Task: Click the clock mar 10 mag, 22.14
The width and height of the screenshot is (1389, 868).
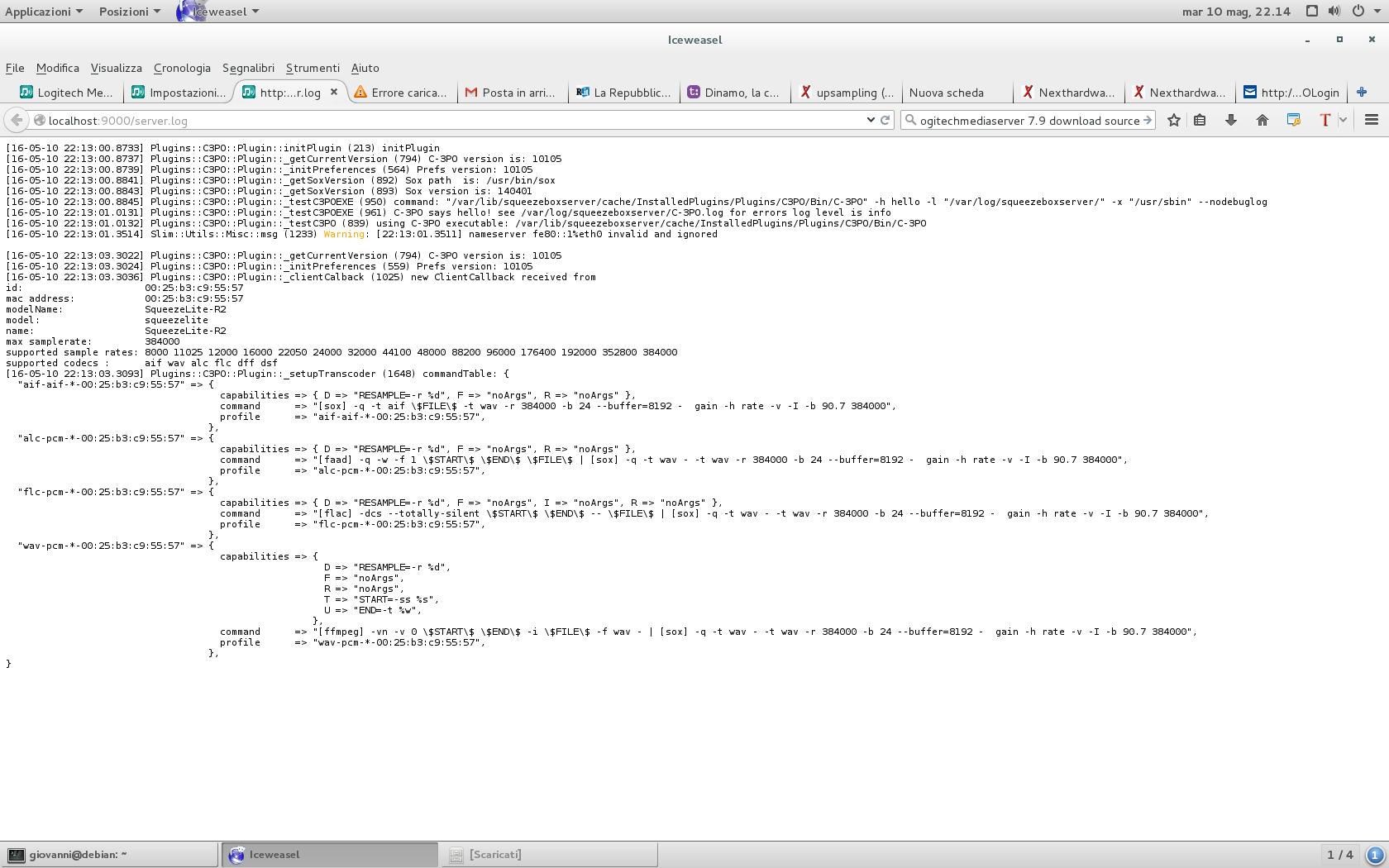Action: [1236, 12]
